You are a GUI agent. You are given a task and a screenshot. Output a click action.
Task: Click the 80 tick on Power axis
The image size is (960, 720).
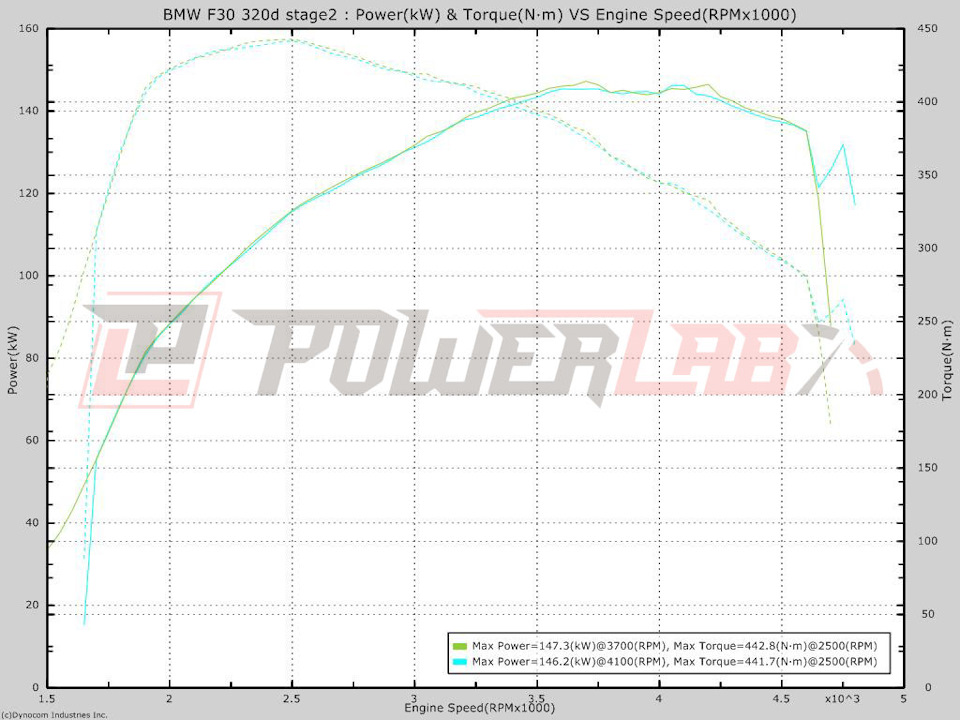[x=31, y=358]
